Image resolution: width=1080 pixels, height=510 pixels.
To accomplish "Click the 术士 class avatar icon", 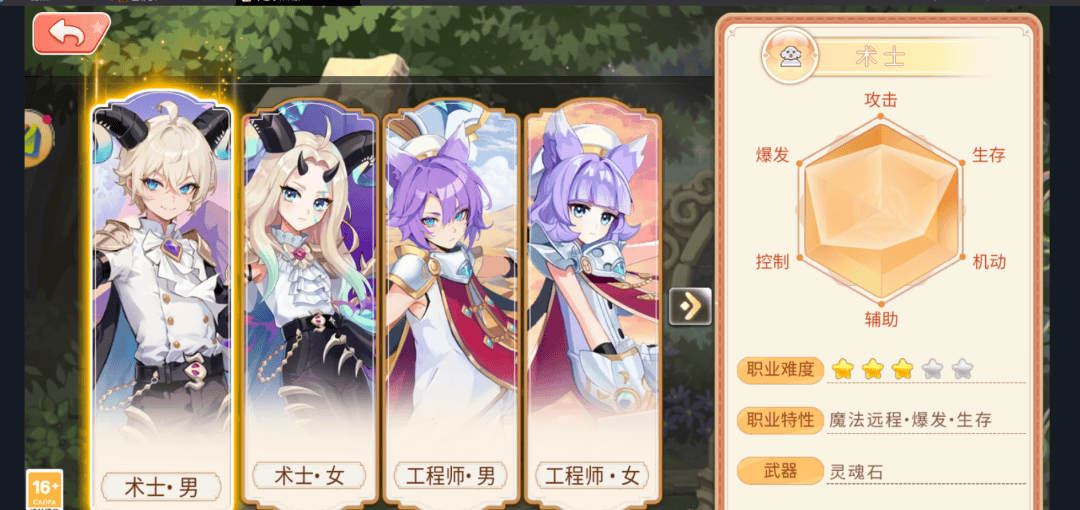I will pyautogui.click(x=790, y=54).
